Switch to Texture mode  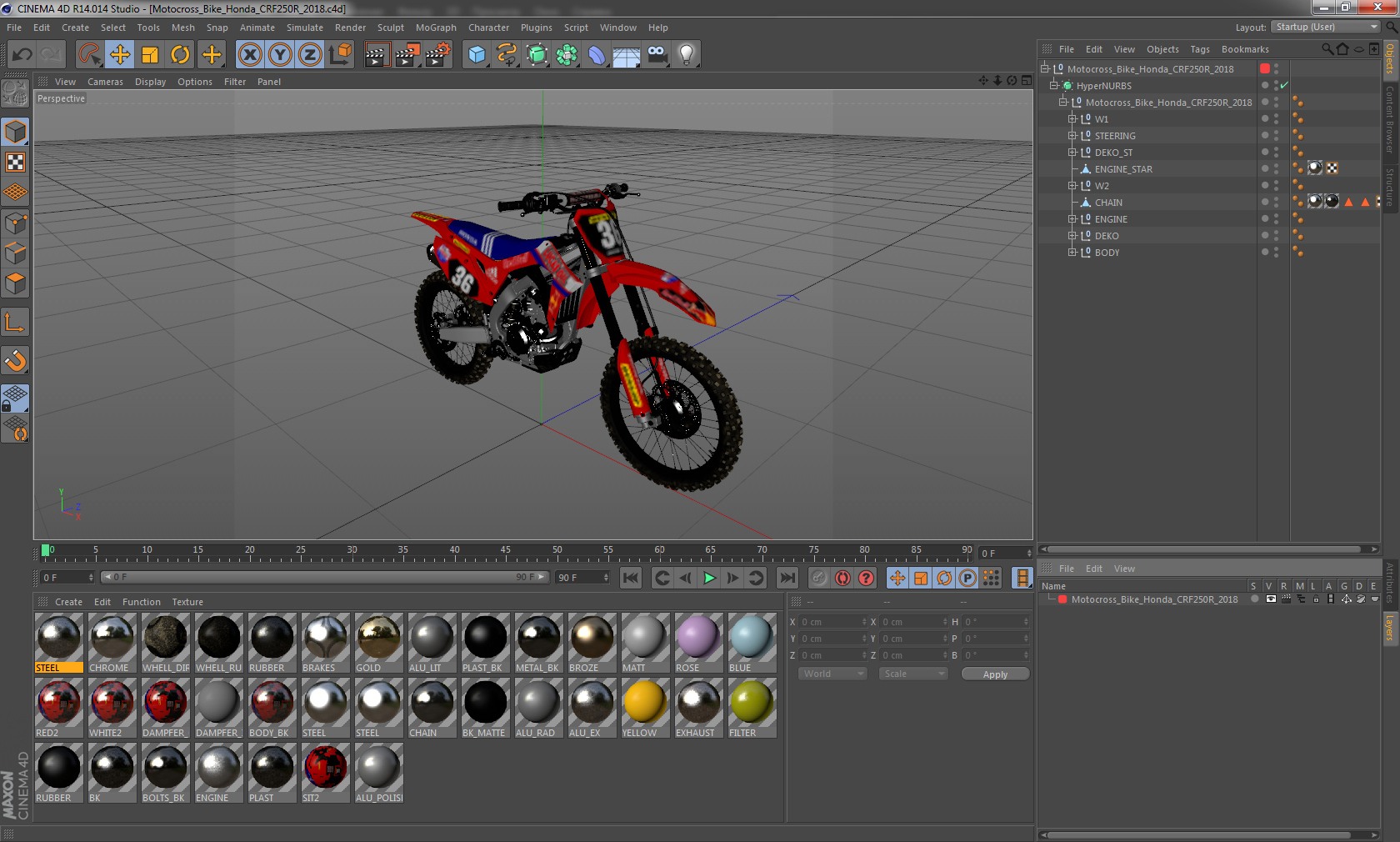(16, 162)
